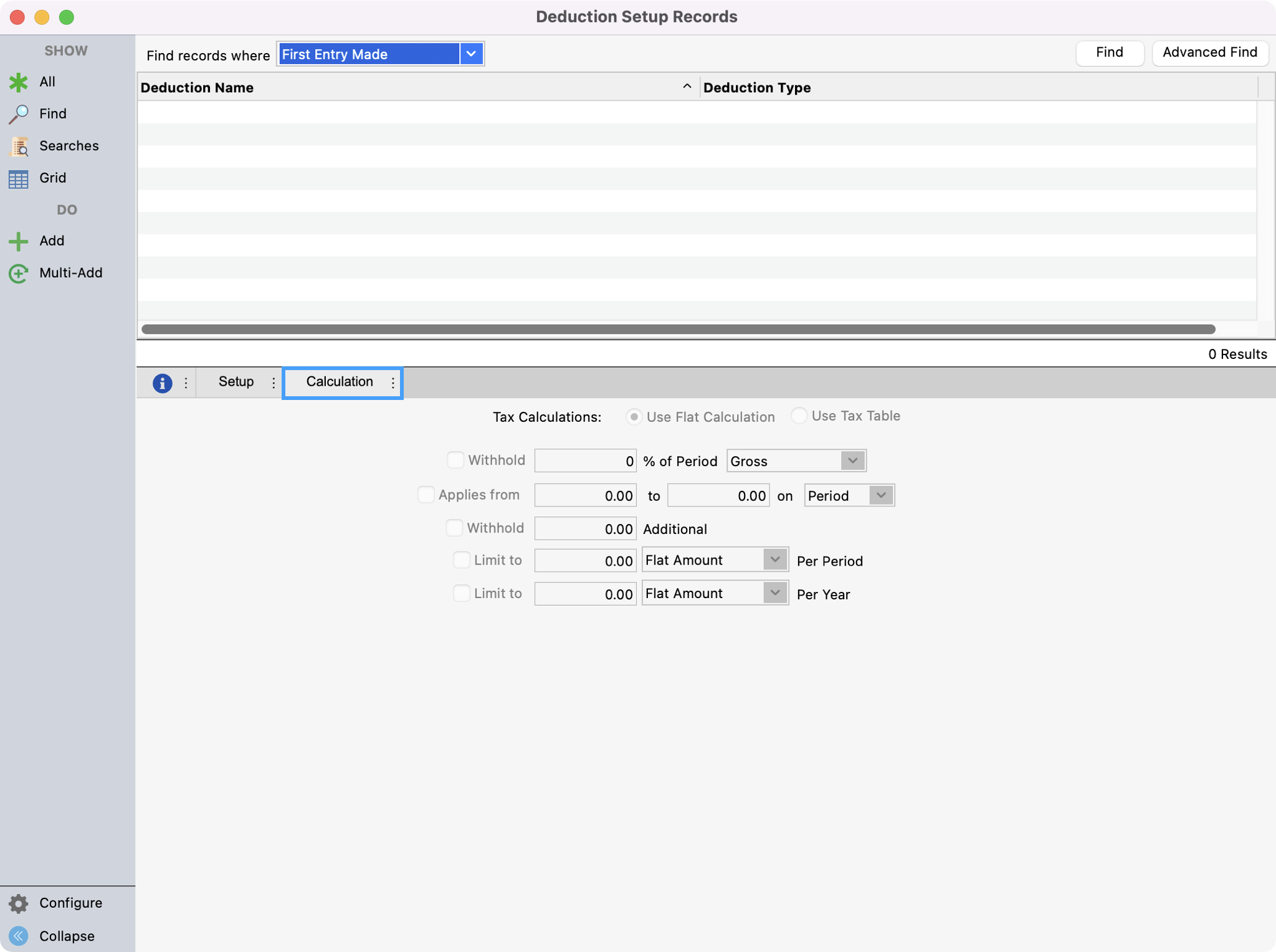Open the First Entry Made dropdown
Viewport: 1276px width, 952px height.
pos(471,54)
